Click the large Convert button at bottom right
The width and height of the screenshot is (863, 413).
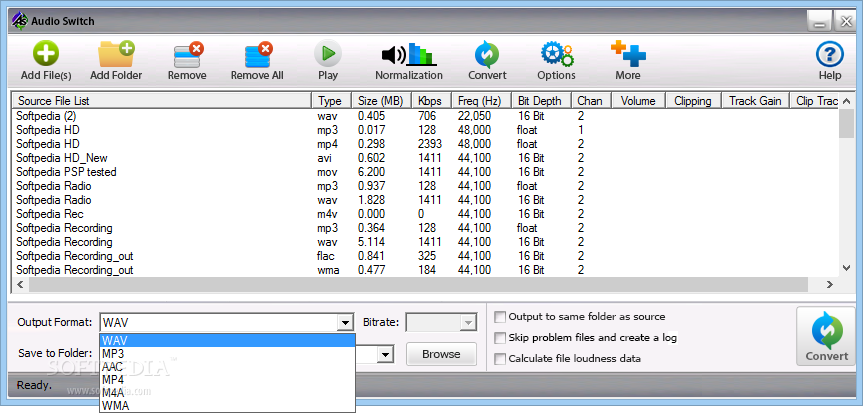pyautogui.click(x=827, y=336)
